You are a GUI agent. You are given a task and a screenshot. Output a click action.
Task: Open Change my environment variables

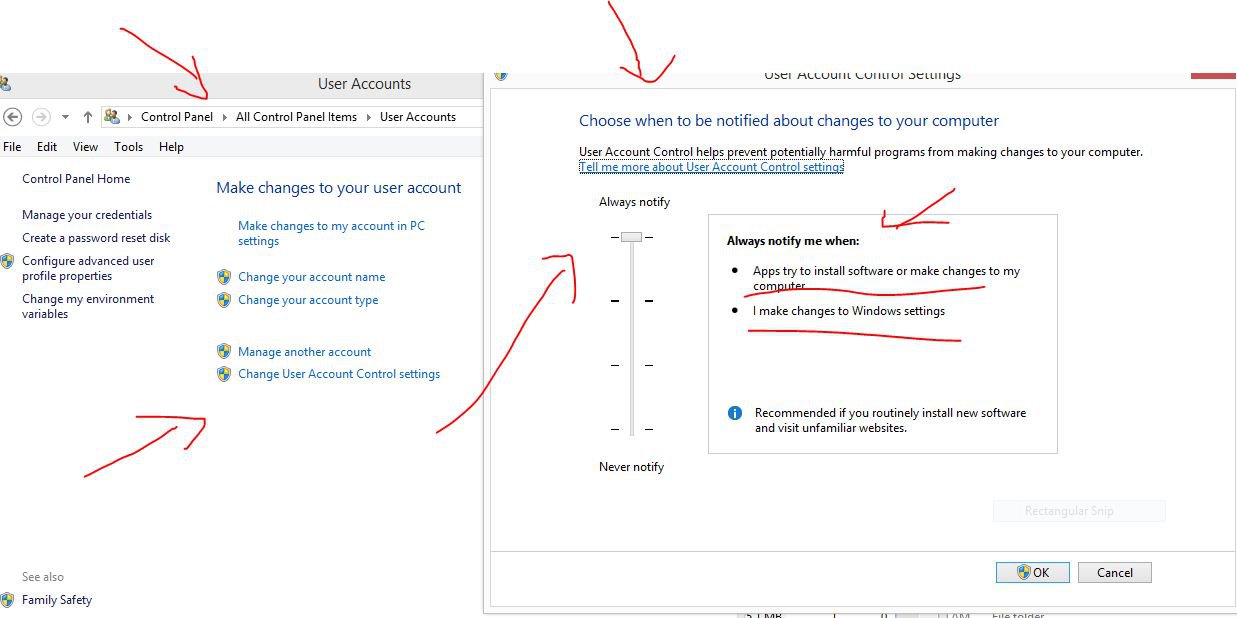pos(88,306)
